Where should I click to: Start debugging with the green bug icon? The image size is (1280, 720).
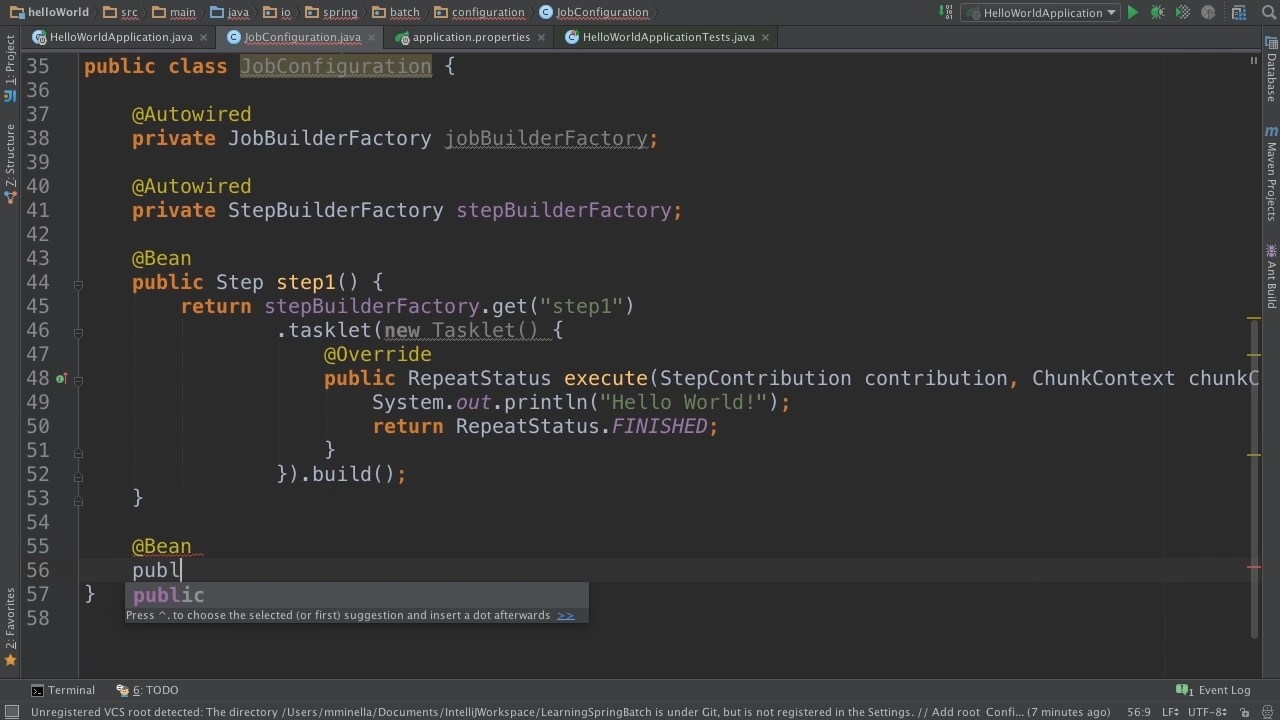tap(1157, 13)
